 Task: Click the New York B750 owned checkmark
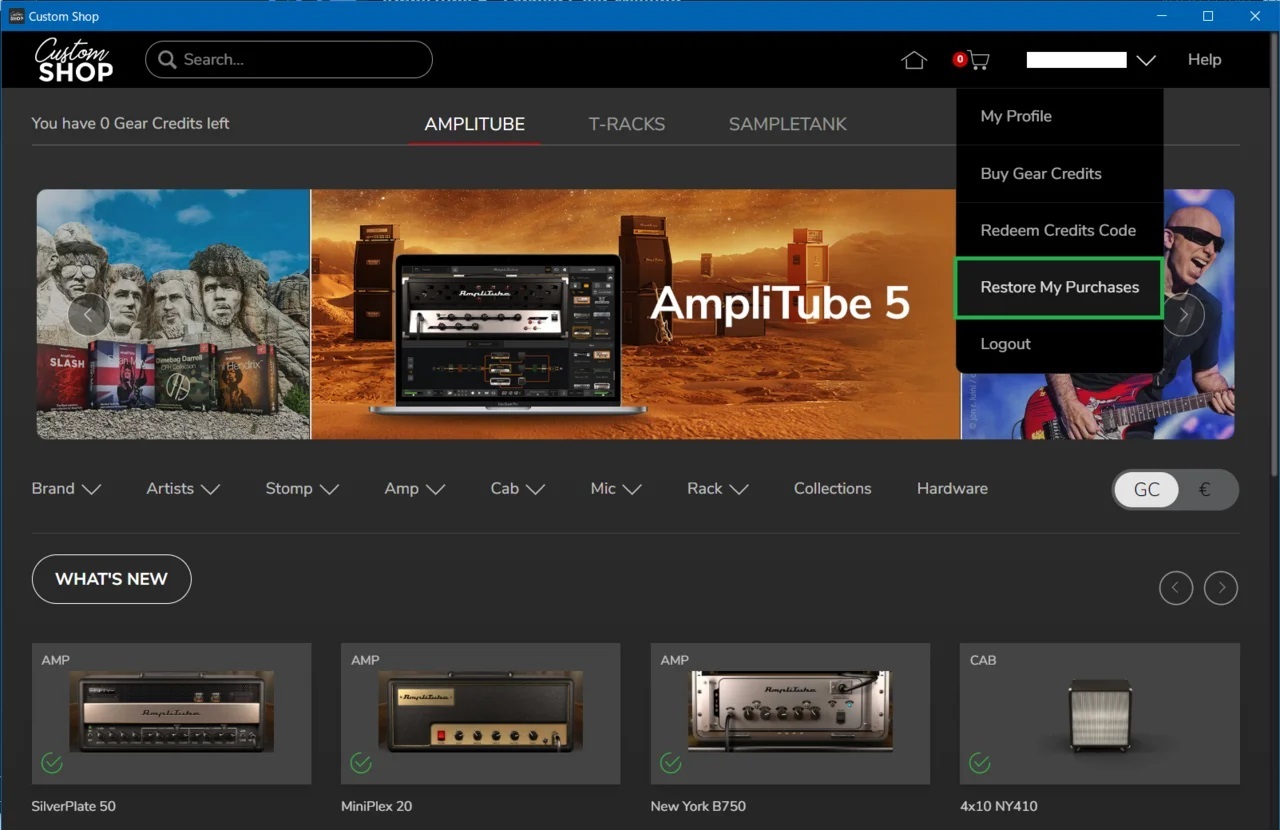[x=671, y=764]
